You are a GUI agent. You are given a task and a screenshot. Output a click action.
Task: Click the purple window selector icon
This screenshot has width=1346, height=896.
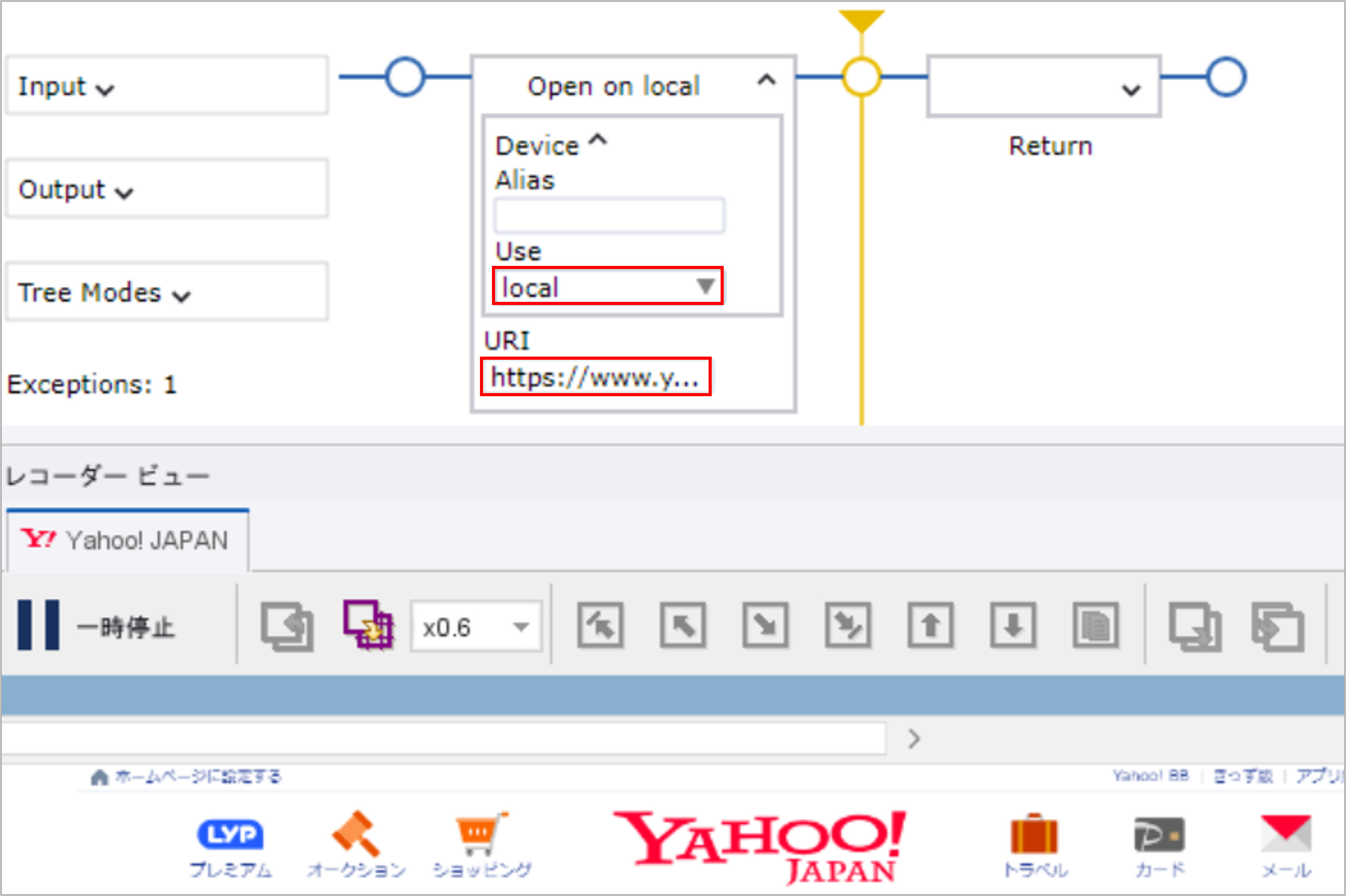tap(367, 625)
